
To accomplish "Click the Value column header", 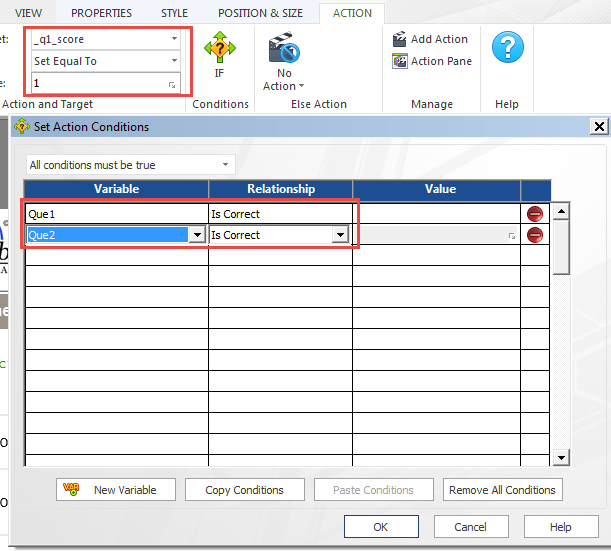I will pos(437,189).
